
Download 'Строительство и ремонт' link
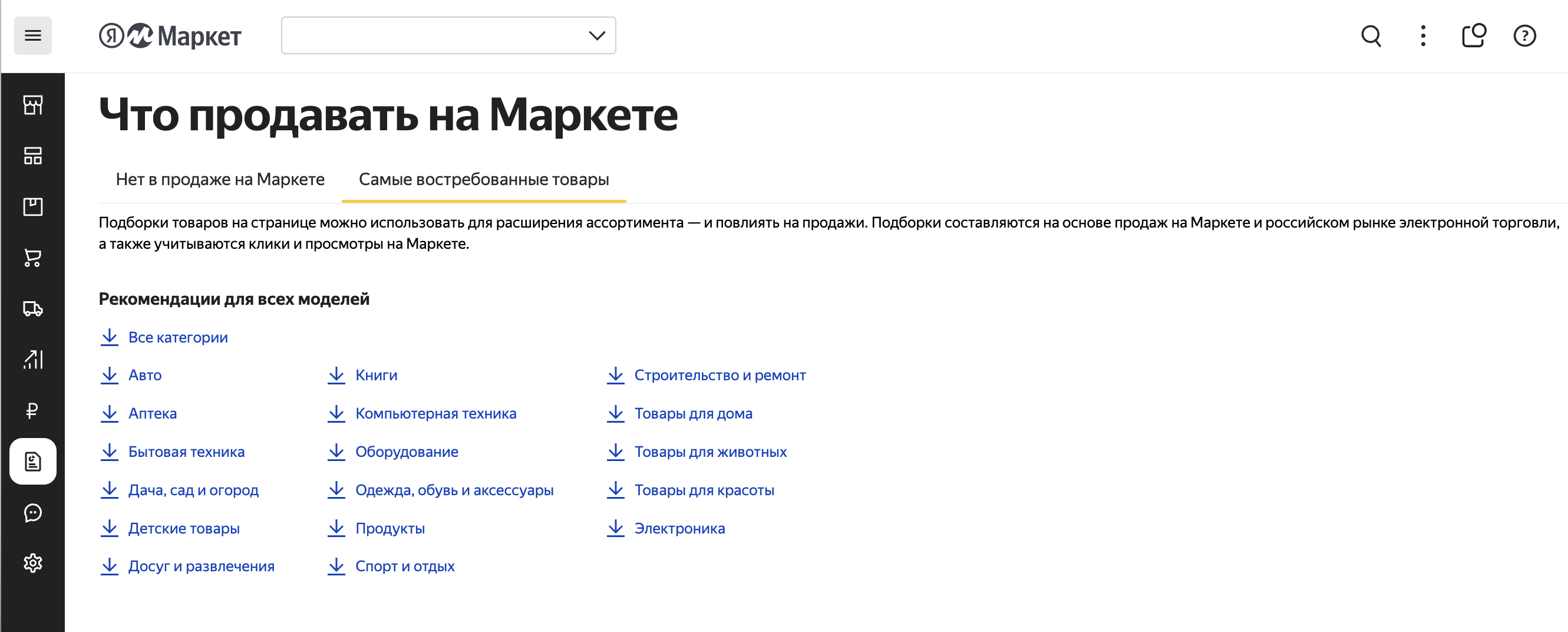pos(706,375)
